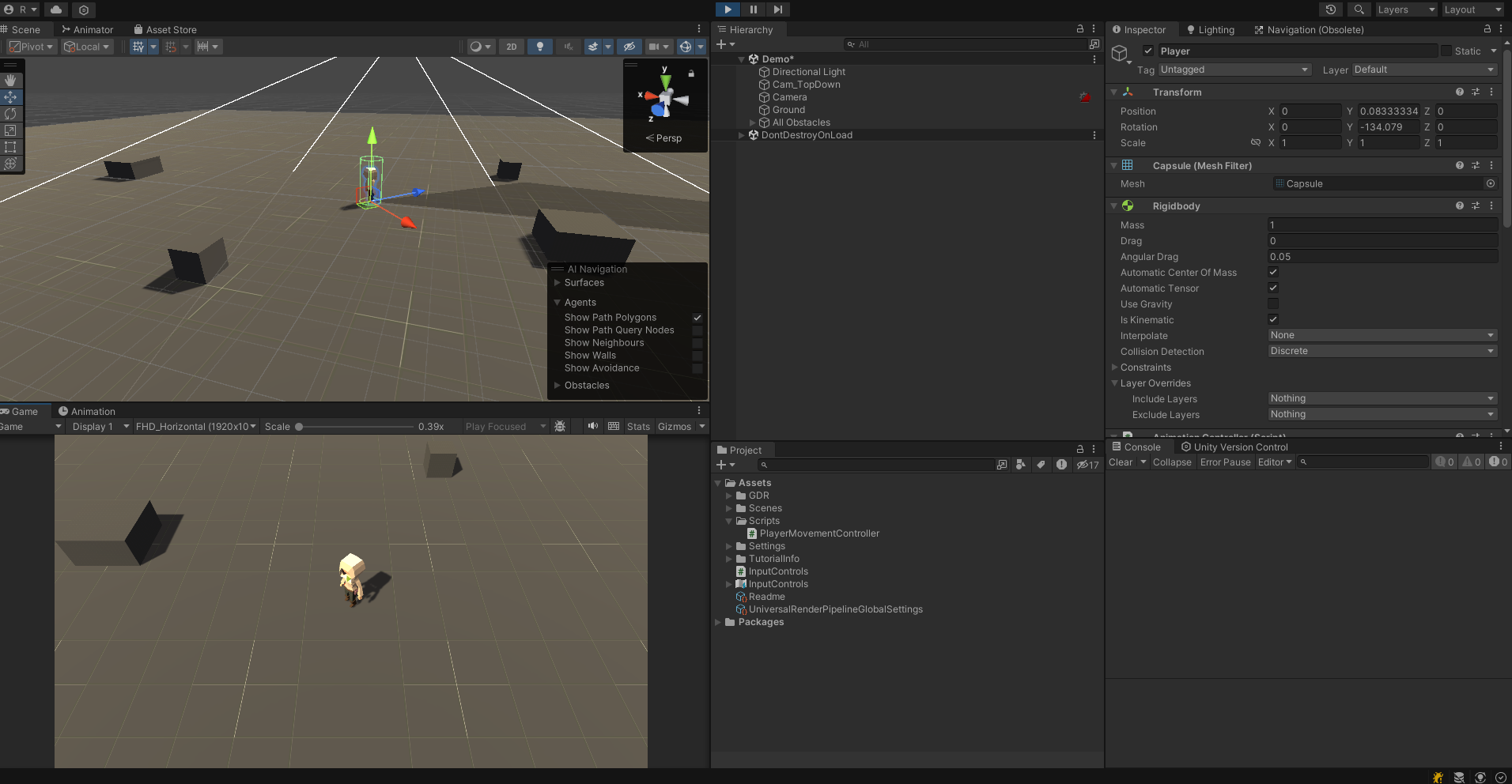Viewport: 1512px width, 784px height.
Task: Select PlayerMovementController script in Project
Action: tap(819, 533)
